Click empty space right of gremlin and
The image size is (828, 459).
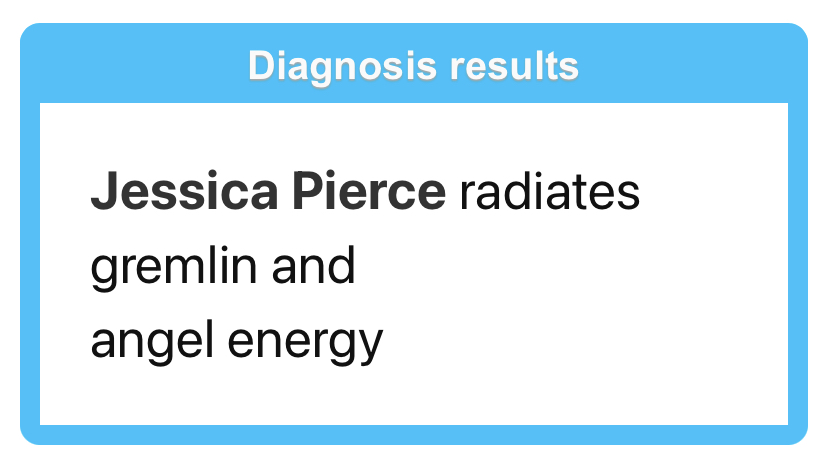(x=570, y=268)
